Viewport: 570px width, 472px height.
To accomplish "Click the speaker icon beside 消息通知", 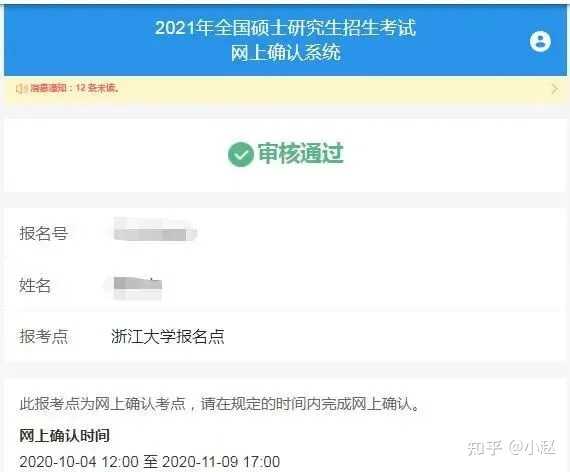I will 21,88.
